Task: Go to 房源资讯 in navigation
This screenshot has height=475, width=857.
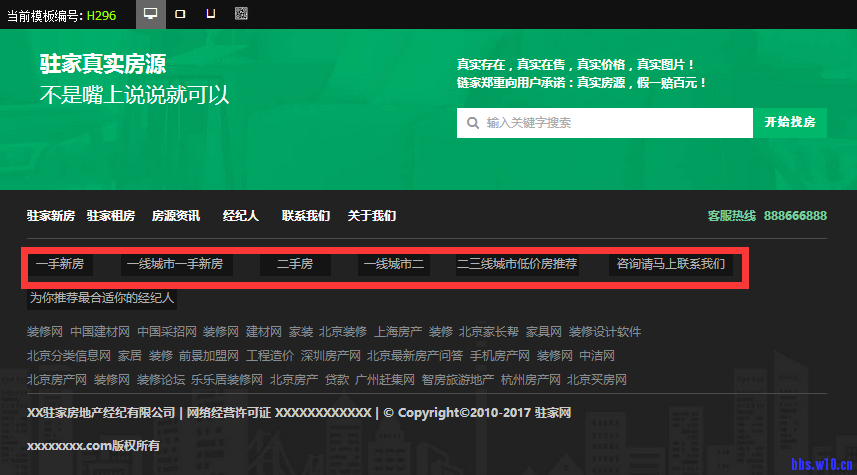Action: [x=176, y=216]
